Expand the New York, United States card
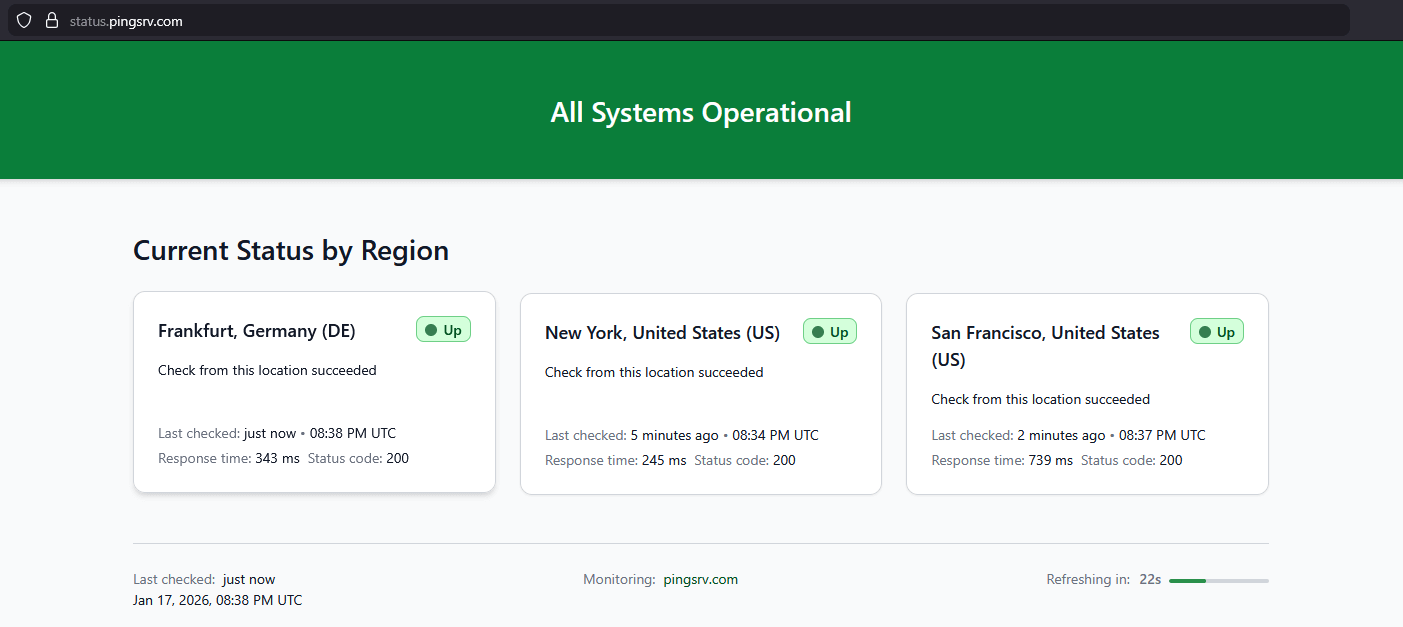Screen dimensions: 1403x627 700,393
